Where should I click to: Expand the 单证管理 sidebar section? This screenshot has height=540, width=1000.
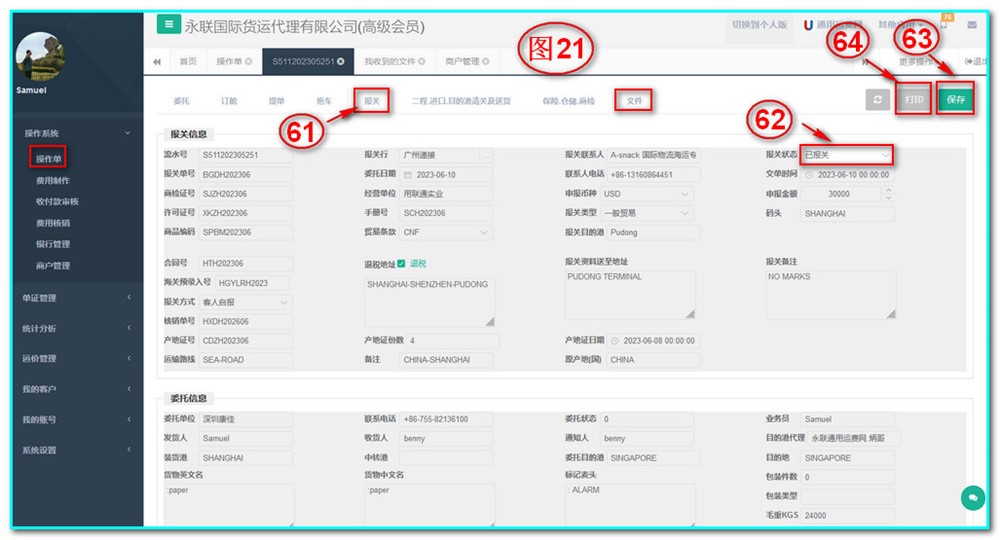pos(78,298)
